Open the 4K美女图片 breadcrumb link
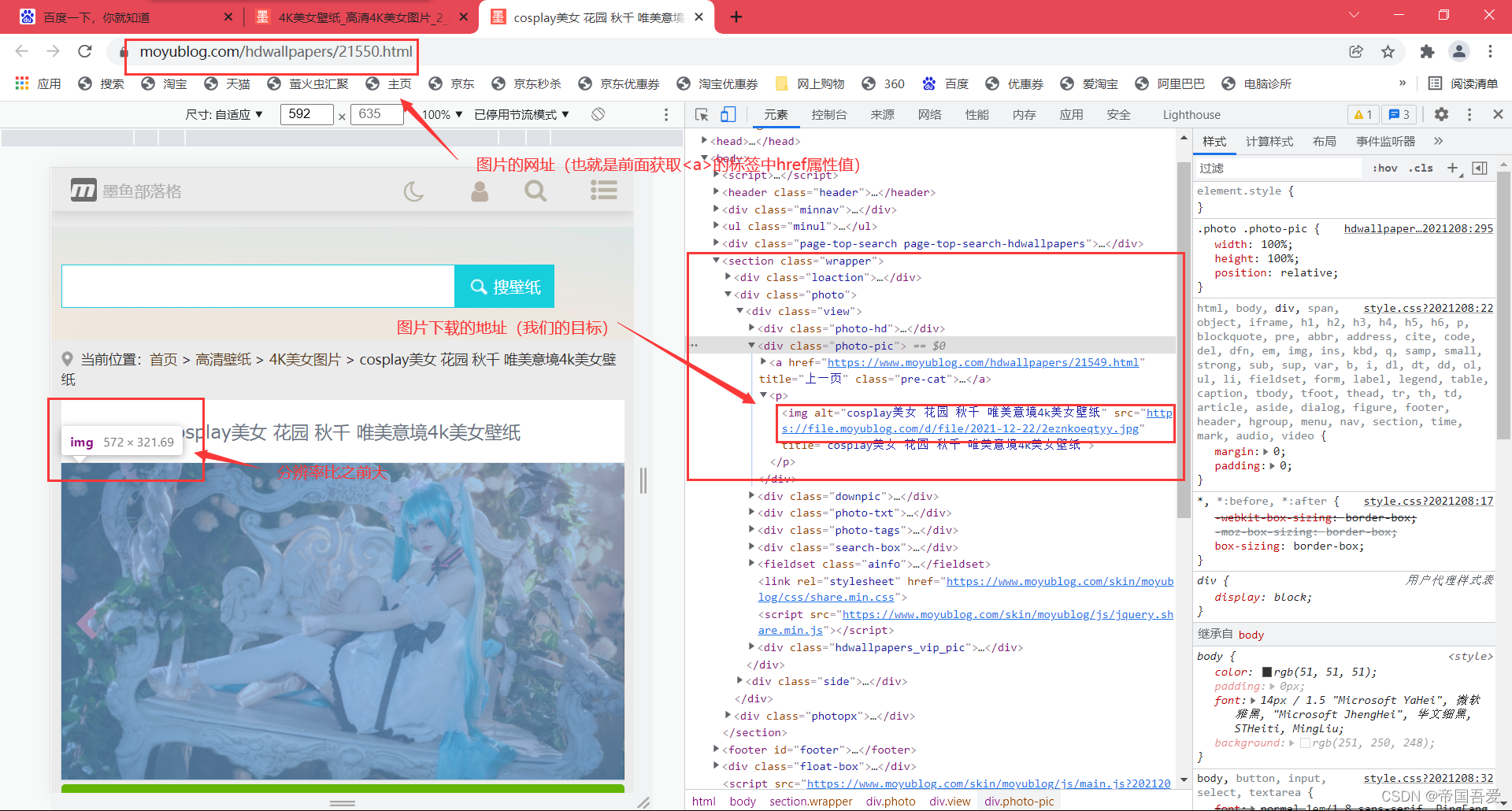1512x811 pixels. point(305,360)
